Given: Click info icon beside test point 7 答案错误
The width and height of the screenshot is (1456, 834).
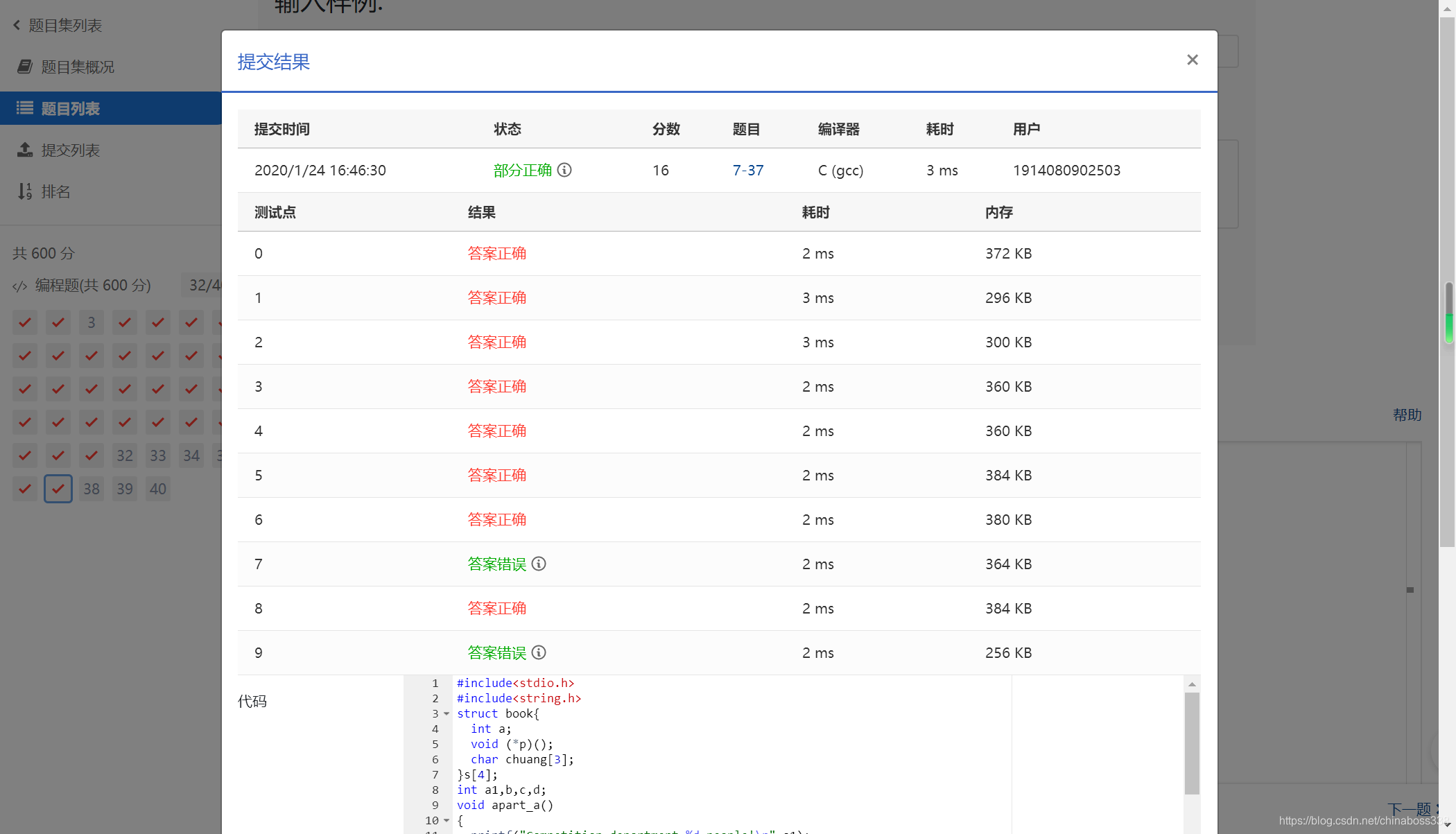Looking at the screenshot, I should [x=539, y=564].
